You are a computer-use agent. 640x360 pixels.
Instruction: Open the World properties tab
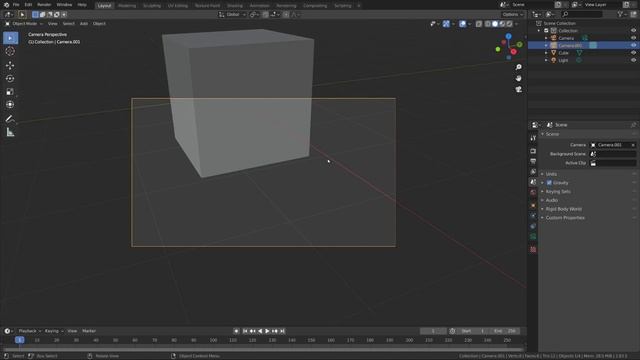[x=533, y=192]
